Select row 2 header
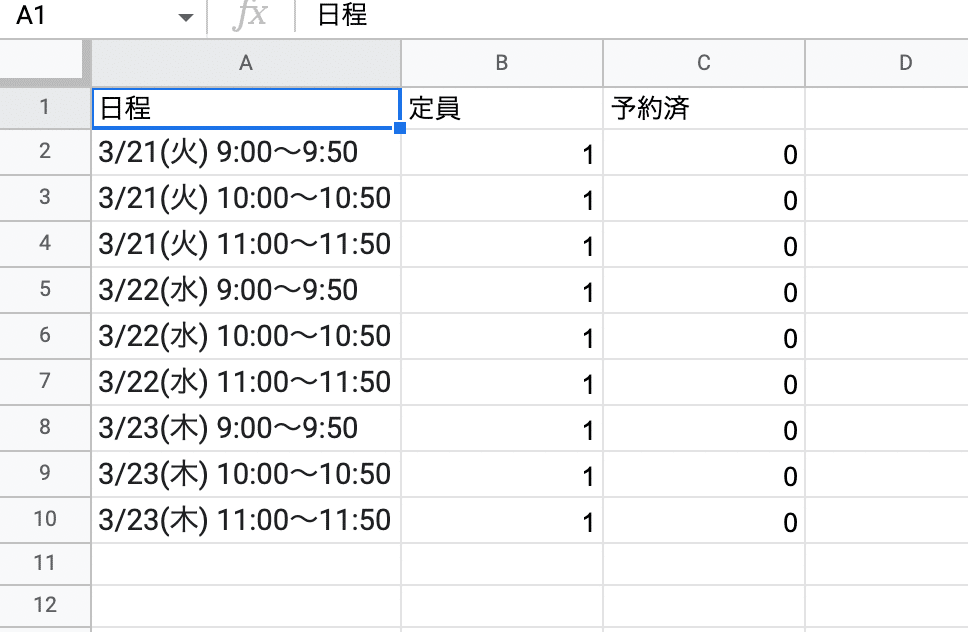 click(x=45, y=152)
